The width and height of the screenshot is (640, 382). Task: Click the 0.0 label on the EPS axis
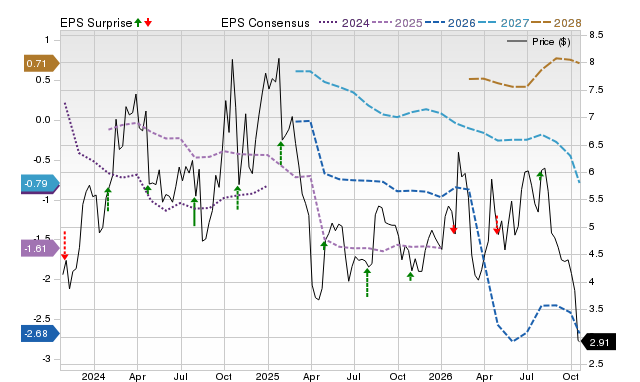click(x=43, y=120)
